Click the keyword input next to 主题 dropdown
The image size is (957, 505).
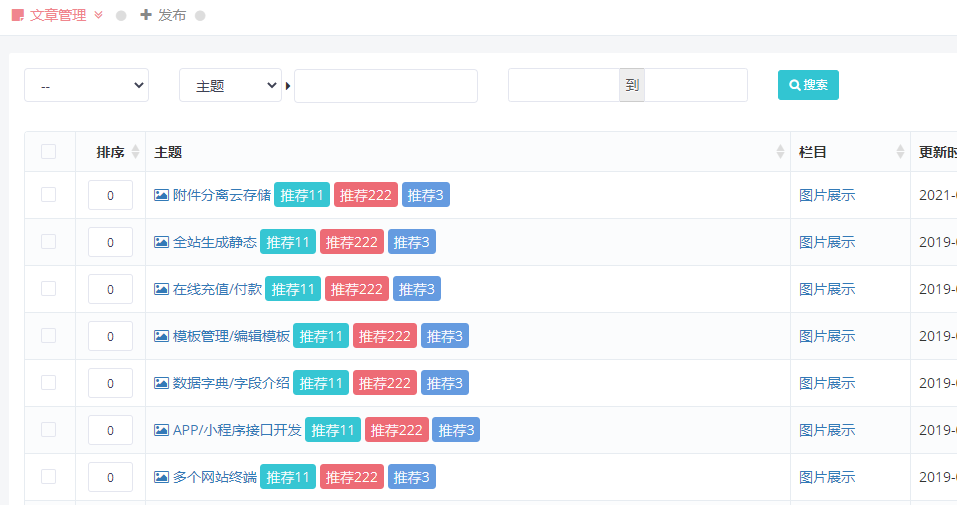coord(385,86)
